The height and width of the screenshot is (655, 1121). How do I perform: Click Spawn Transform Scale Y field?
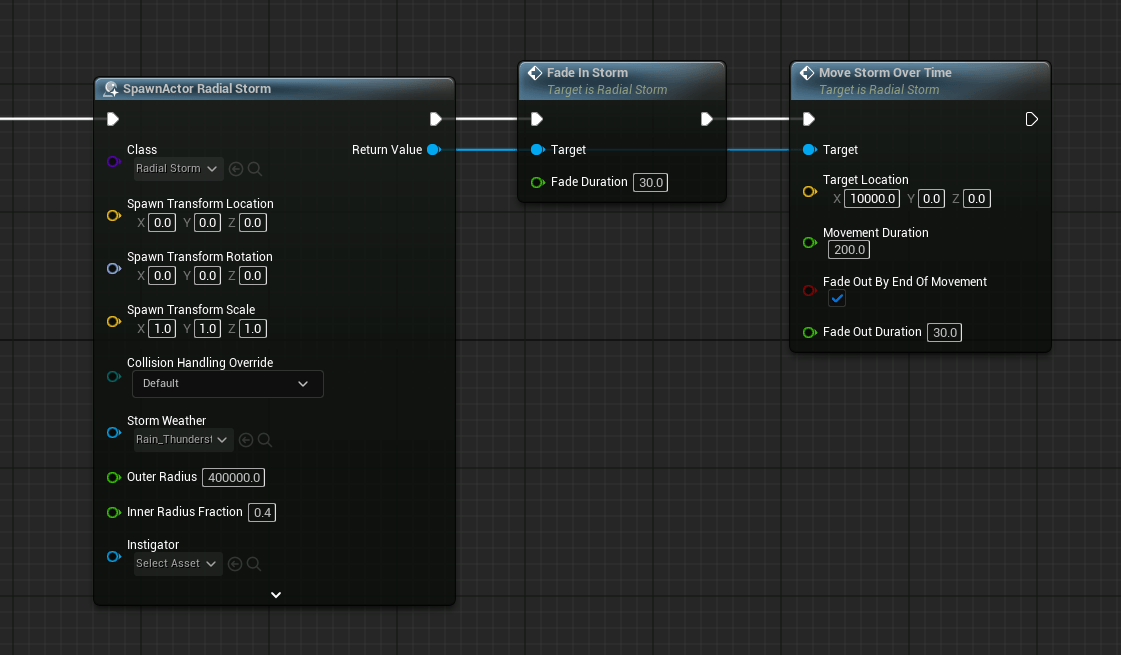click(x=207, y=328)
